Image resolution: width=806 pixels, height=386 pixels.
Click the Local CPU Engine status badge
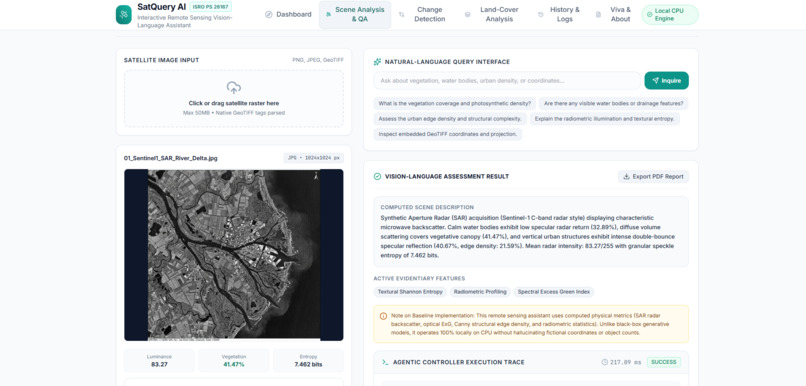pos(670,14)
